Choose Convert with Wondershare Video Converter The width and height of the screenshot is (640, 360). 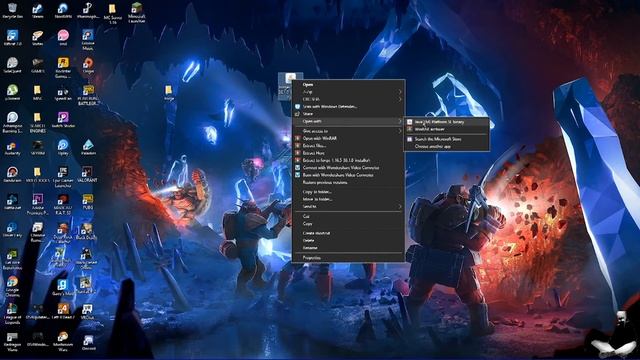[x=349, y=168]
